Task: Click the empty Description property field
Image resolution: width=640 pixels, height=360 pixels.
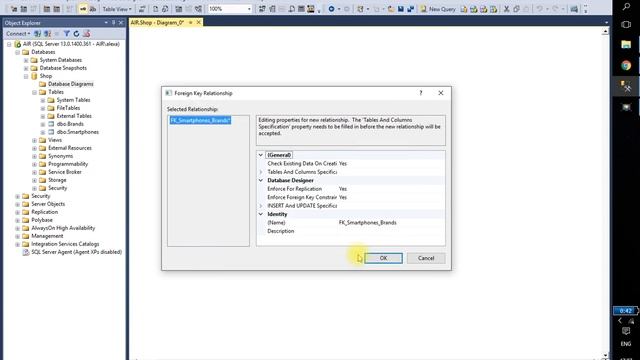Action: (x=391, y=231)
